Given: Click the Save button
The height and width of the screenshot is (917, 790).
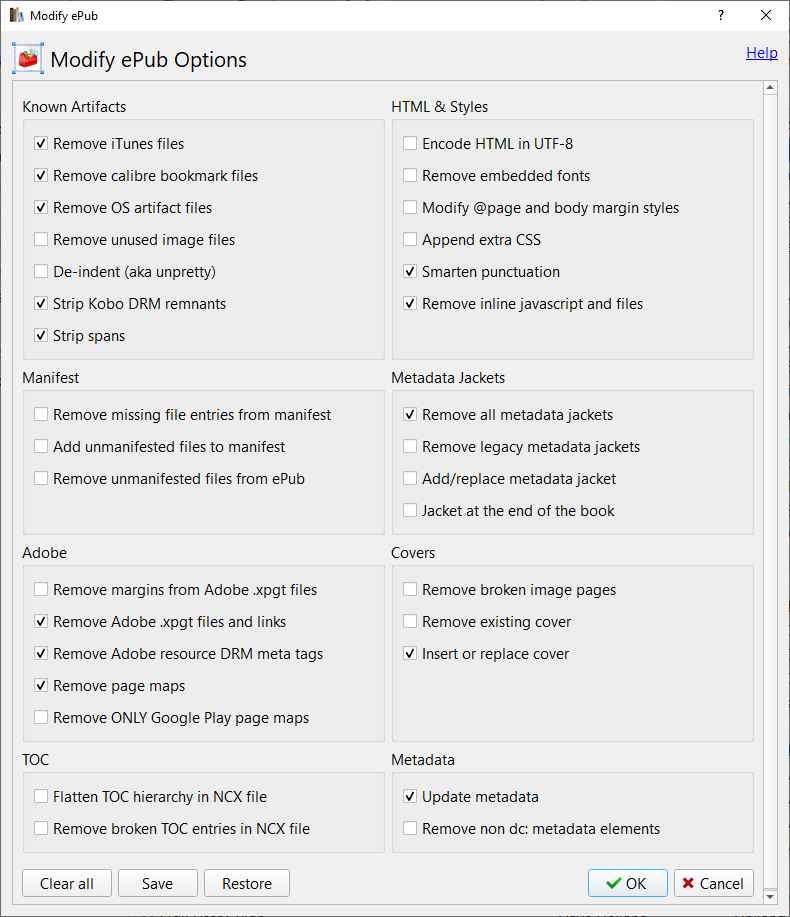Looking at the screenshot, I should pyautogui.click(x=157, y=883).
